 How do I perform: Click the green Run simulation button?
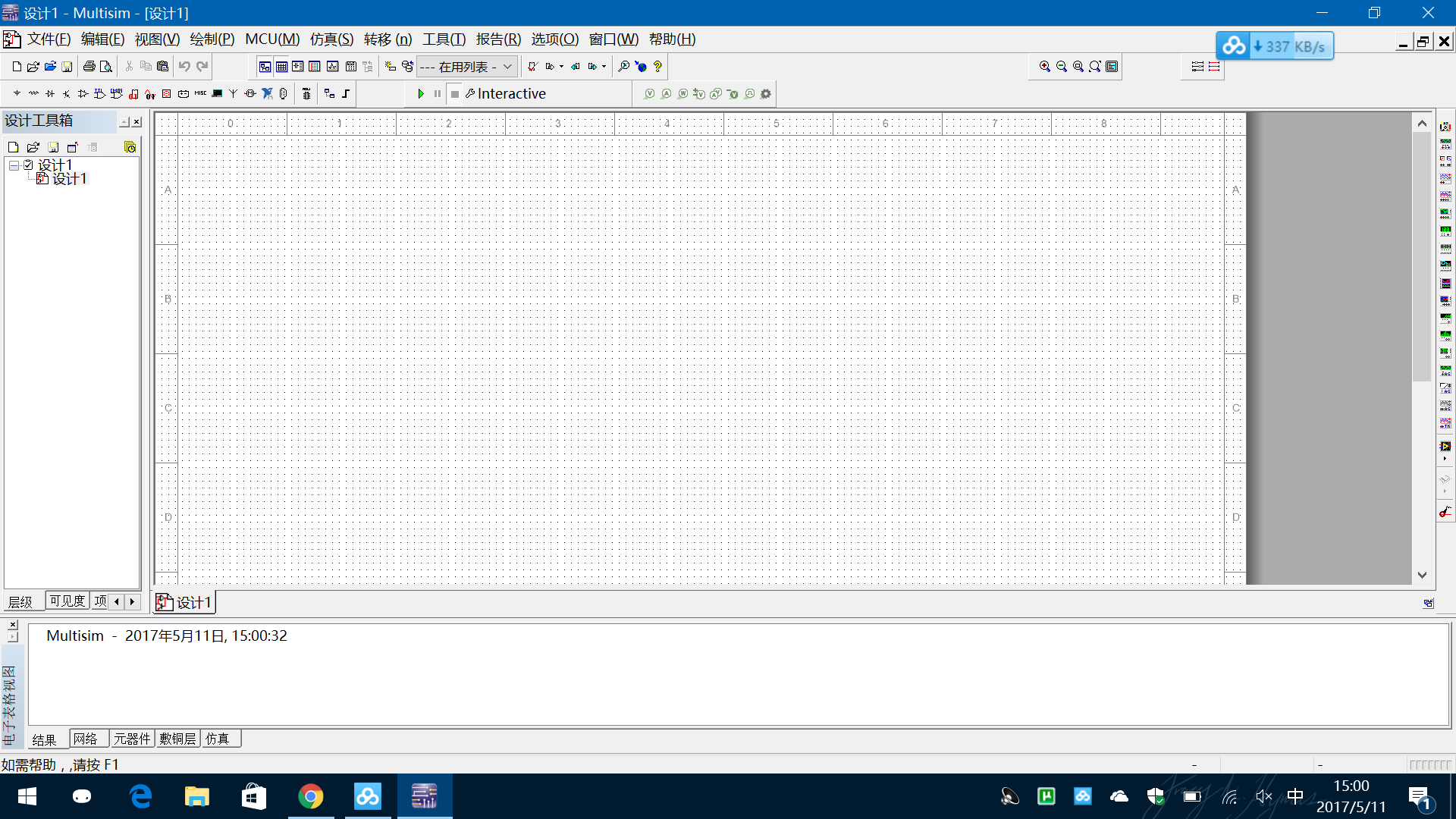421,94
